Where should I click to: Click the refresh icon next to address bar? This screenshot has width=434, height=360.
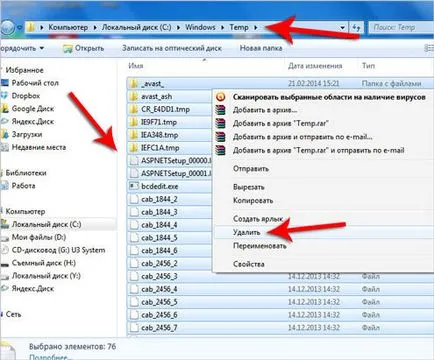[356, 28]
